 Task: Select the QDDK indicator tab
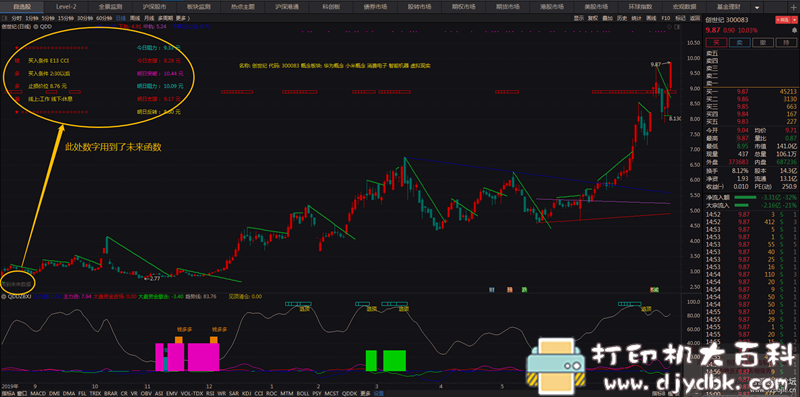click(x=349, y=393)
